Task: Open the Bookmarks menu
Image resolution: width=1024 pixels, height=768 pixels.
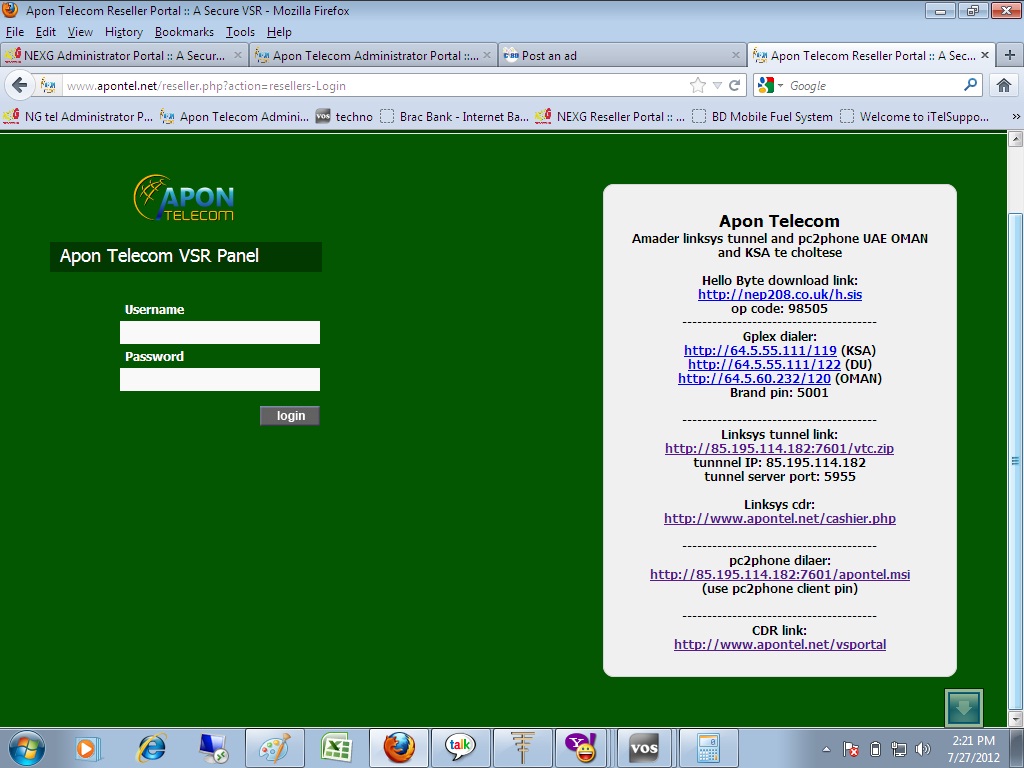Action: click(x=184, y=32)
